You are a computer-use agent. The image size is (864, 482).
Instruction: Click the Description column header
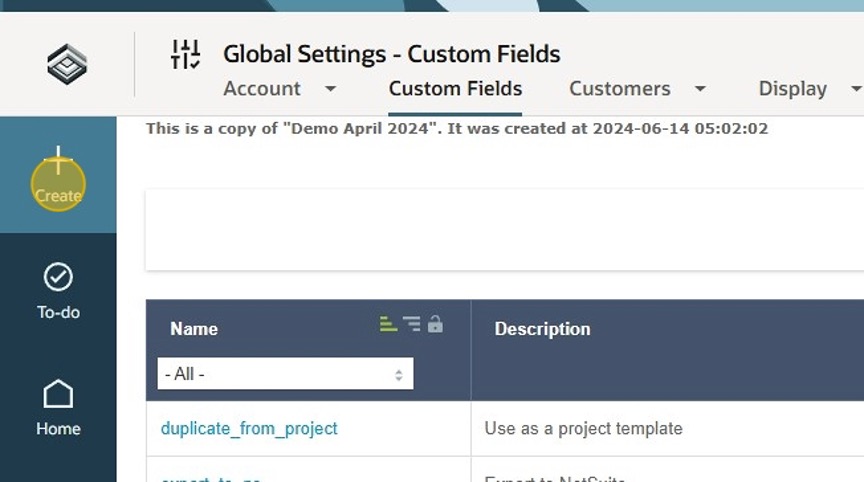pyautogui.click(x=542, y=329)
